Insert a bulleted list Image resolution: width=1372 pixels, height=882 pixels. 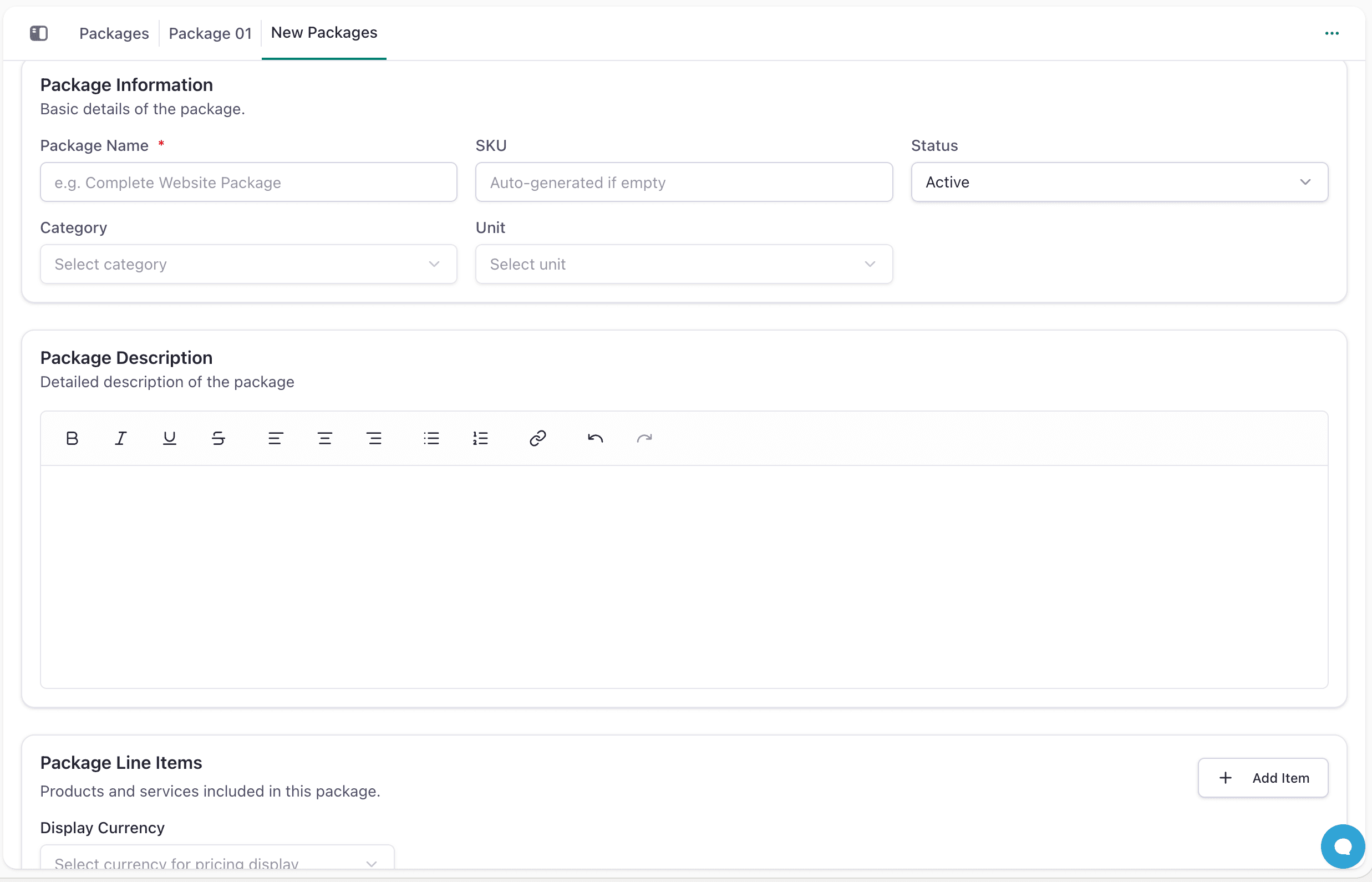[x=431, y=438]
